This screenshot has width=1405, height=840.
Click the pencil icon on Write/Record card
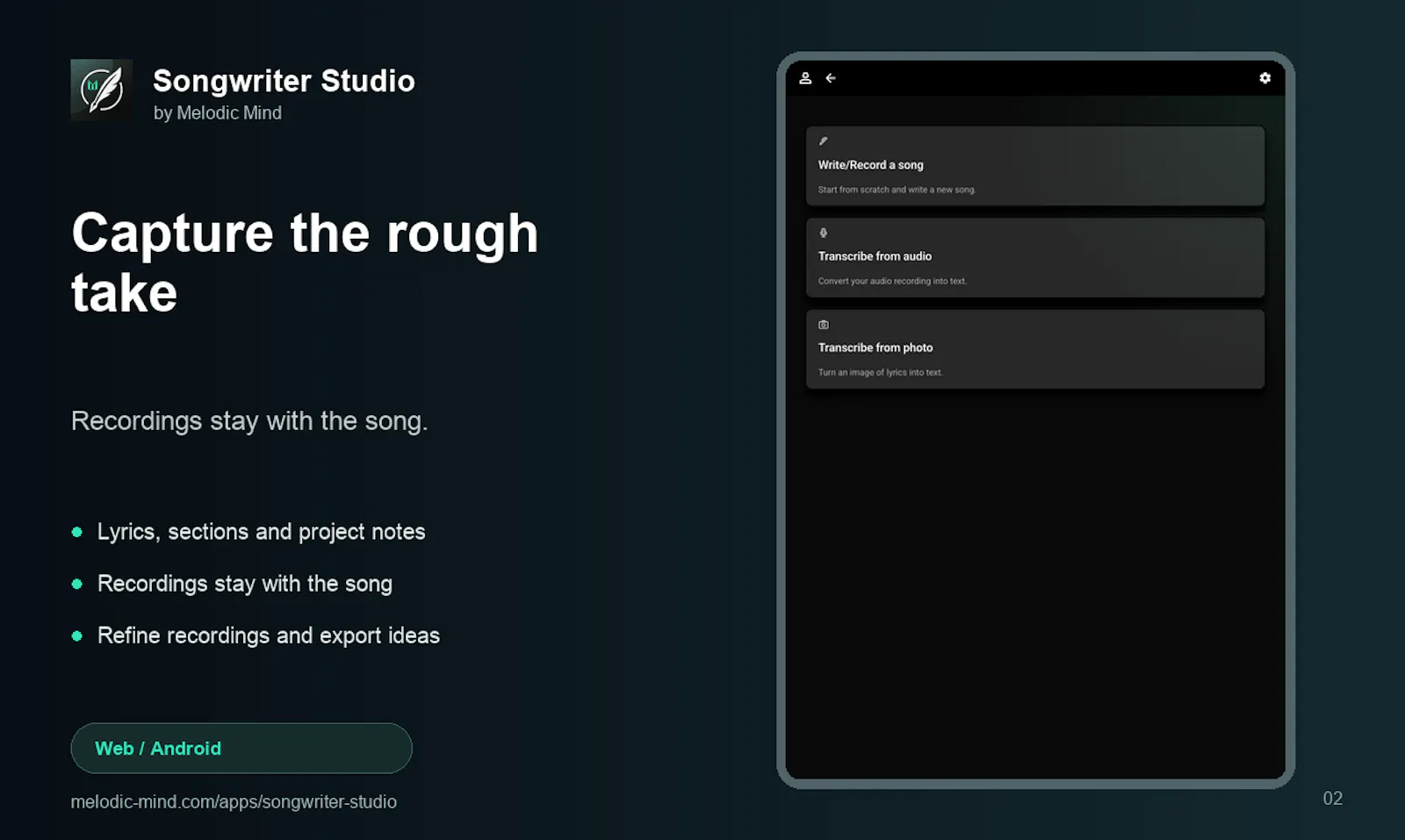click(824, 141)
